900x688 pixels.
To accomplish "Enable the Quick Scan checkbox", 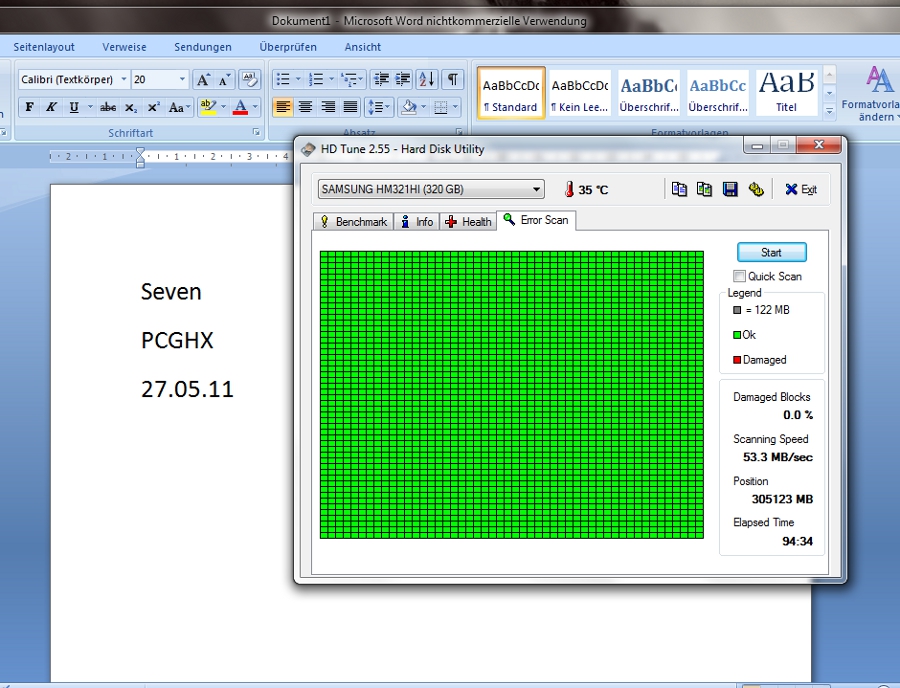I will [739, 276].
